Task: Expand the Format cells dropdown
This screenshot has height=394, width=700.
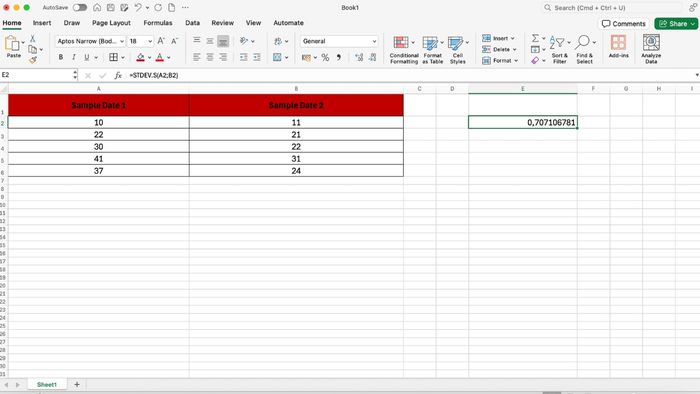Action: click(516, 61)
